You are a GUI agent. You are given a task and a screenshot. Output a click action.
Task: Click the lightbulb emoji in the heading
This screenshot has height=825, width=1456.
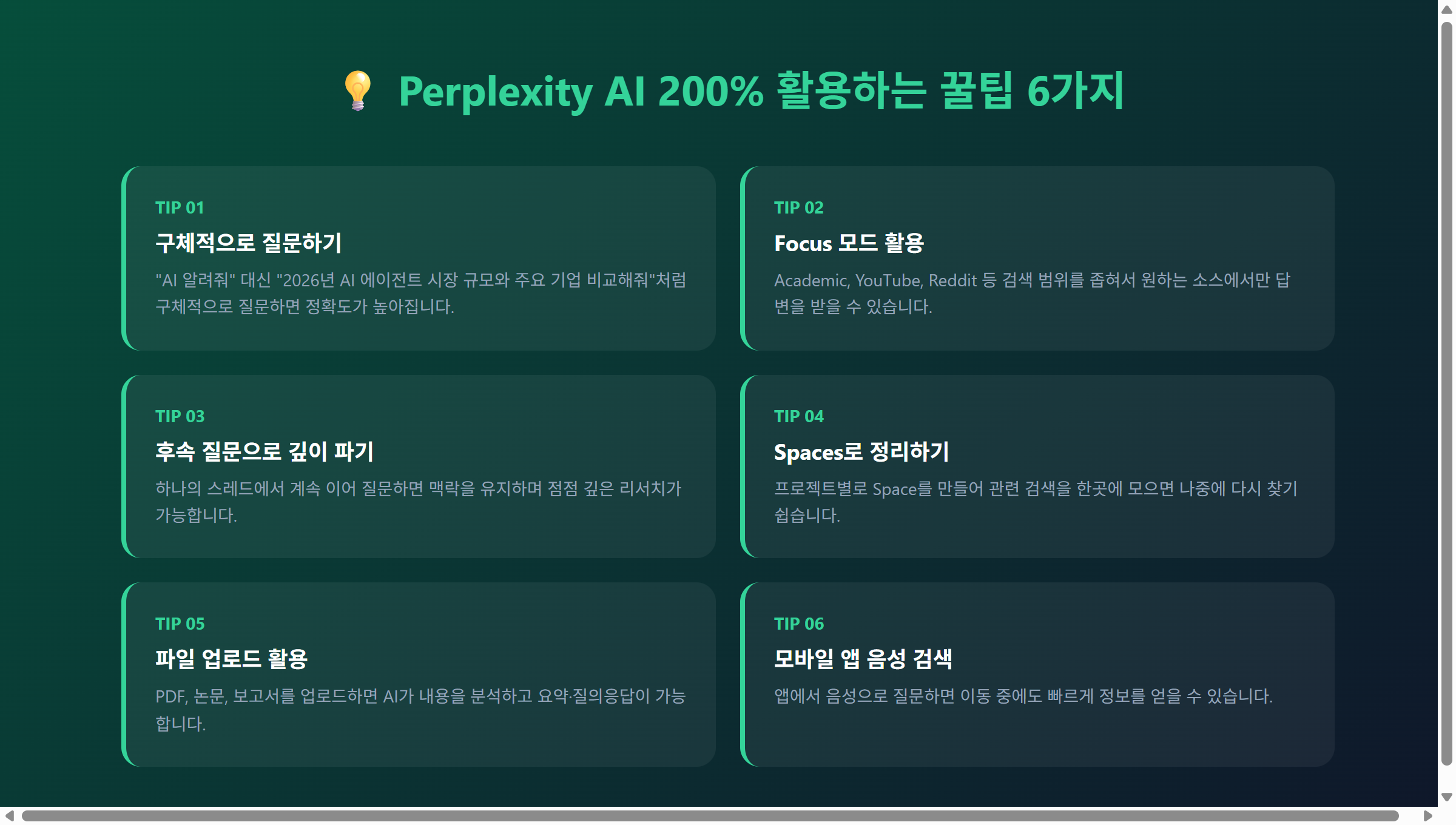pos(357,90)
